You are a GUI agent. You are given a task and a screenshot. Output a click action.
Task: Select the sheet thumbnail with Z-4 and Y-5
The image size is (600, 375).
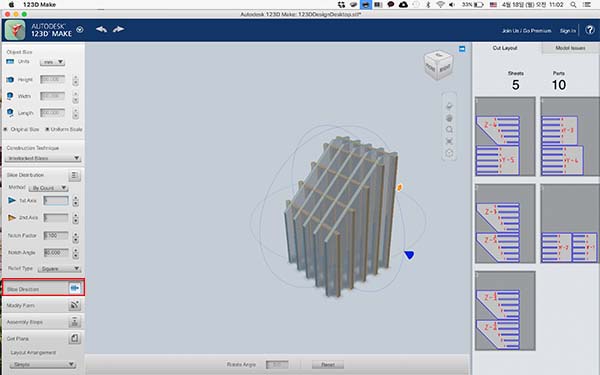[x=505, y=137]
